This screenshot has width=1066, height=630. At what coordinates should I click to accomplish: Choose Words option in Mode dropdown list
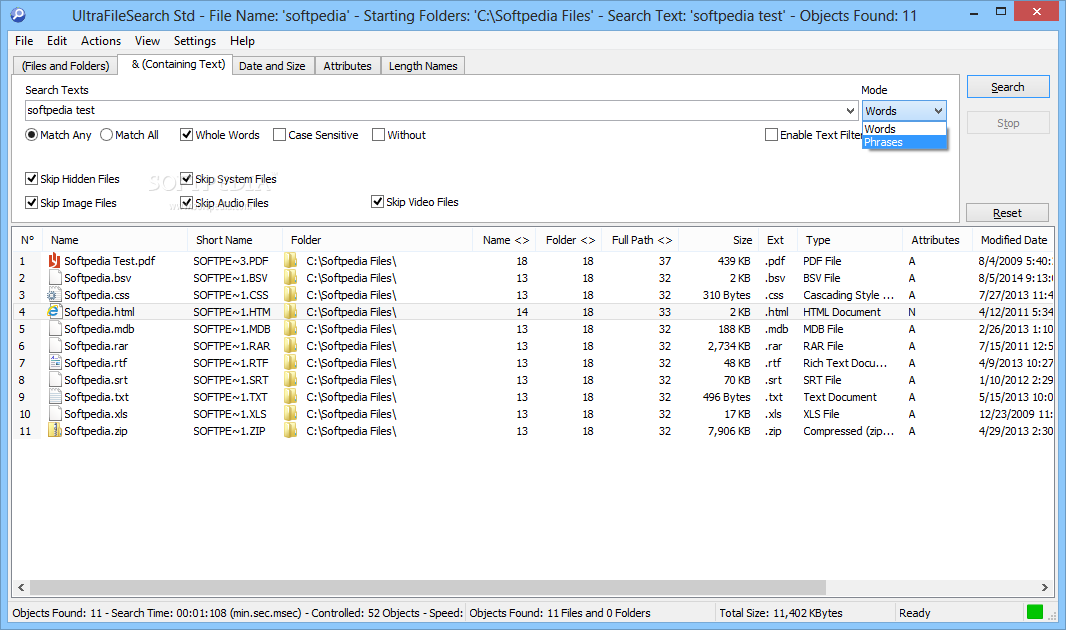click(x=904, y=129)
